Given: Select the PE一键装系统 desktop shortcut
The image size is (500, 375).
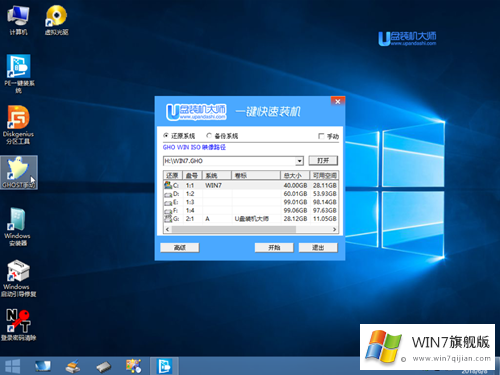Looking at the screenshot, I should pos(19,74).
